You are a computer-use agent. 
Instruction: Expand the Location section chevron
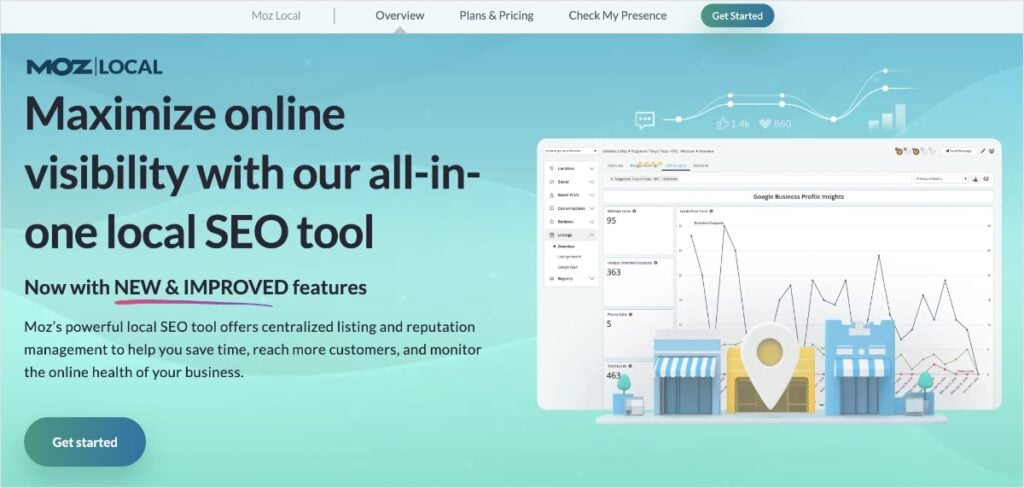(592, 169)
